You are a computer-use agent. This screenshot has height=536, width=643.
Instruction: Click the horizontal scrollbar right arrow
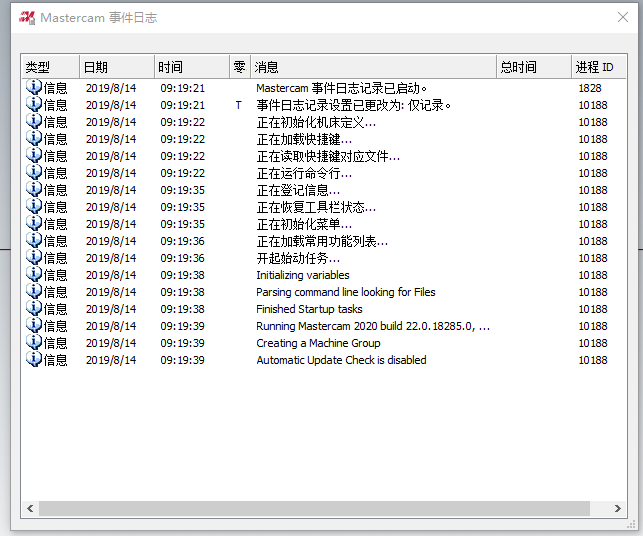pos(618,509)
